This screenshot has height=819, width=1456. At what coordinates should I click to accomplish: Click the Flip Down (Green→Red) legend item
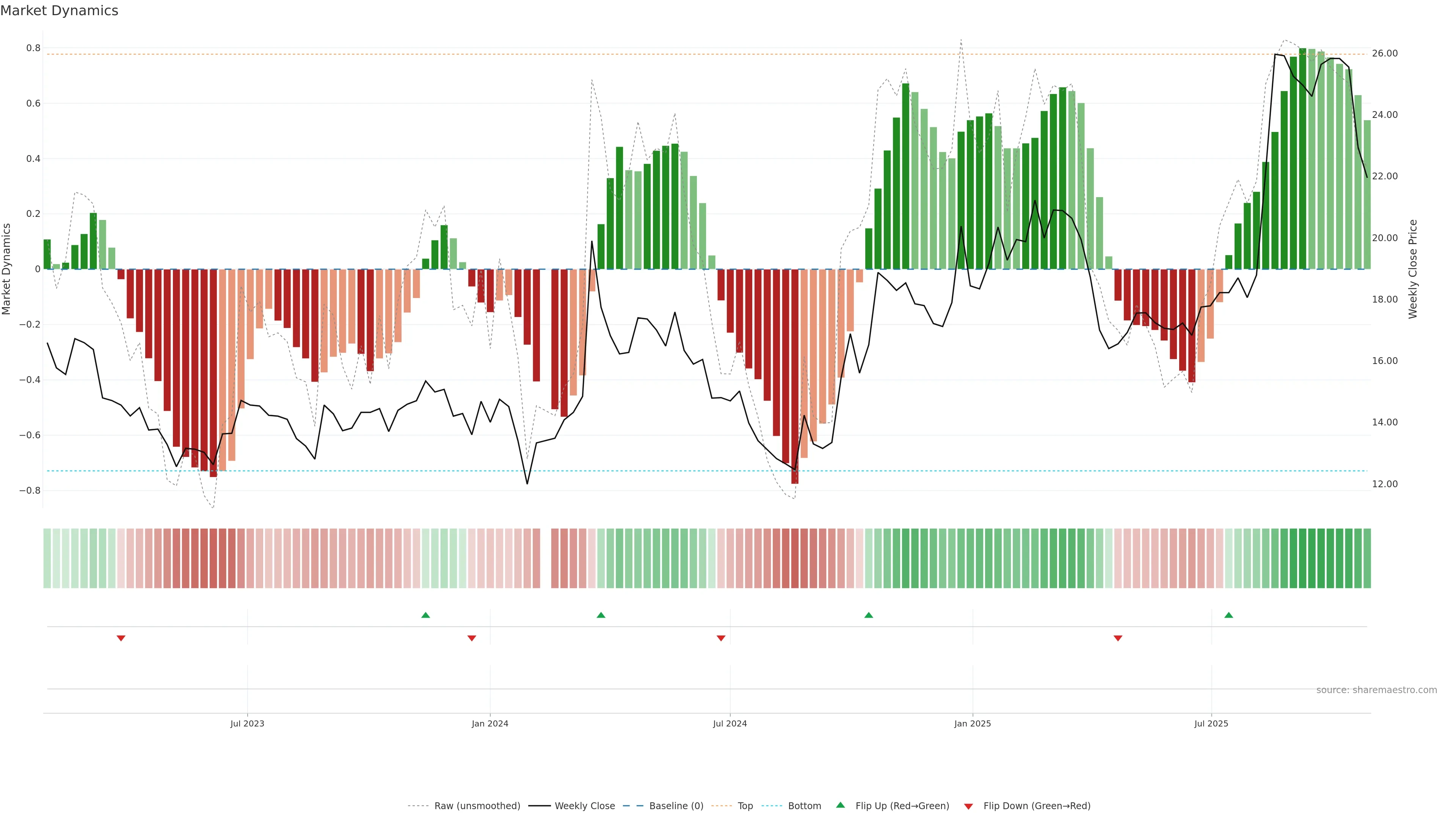tap(1037, 806)
